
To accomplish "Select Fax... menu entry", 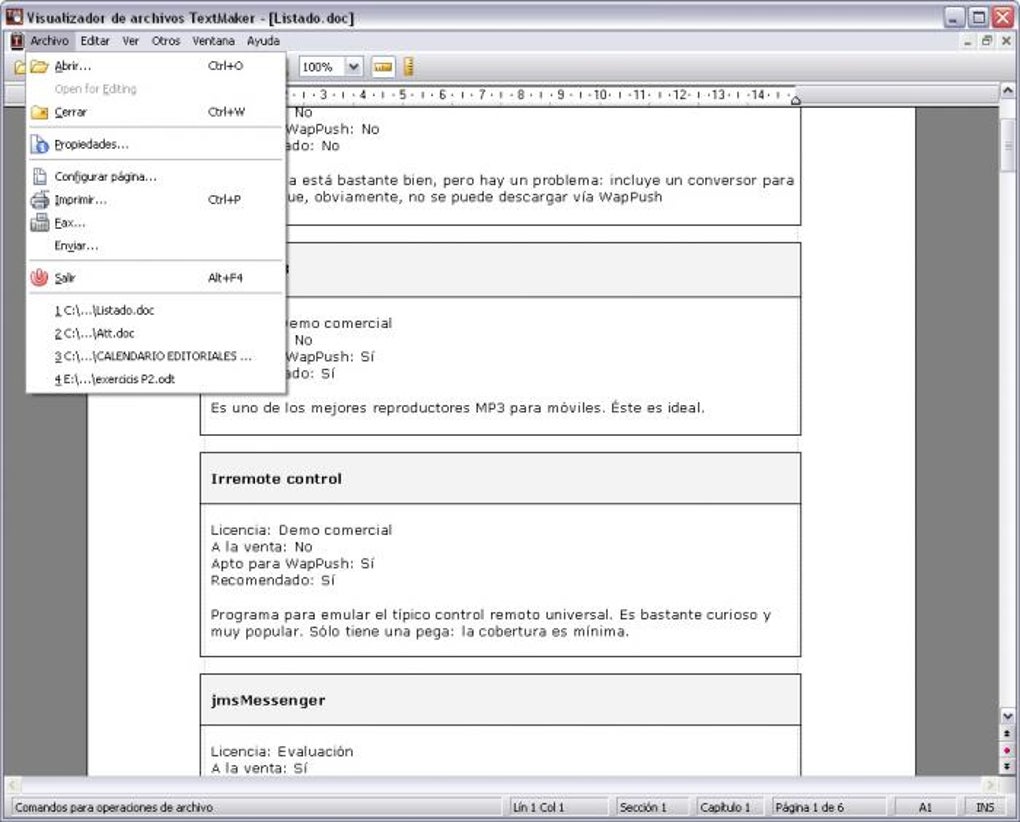I will coord(155,222).
